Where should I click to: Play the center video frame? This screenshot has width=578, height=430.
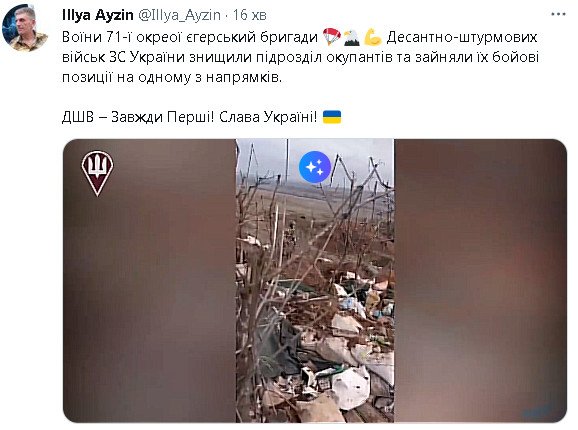(315, 281)
